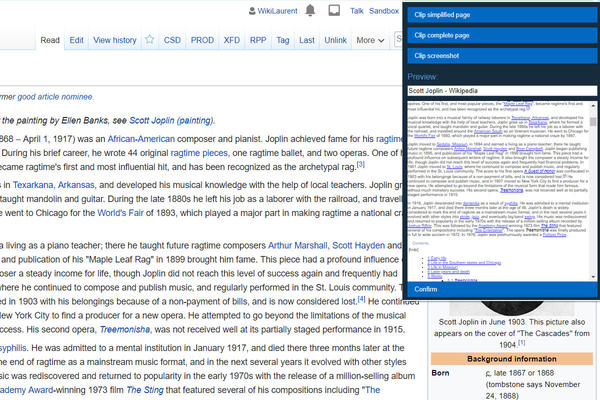This screenshot has height=400, width=600.
Task: Click the watchlist star icon
Action: [149, 40]
